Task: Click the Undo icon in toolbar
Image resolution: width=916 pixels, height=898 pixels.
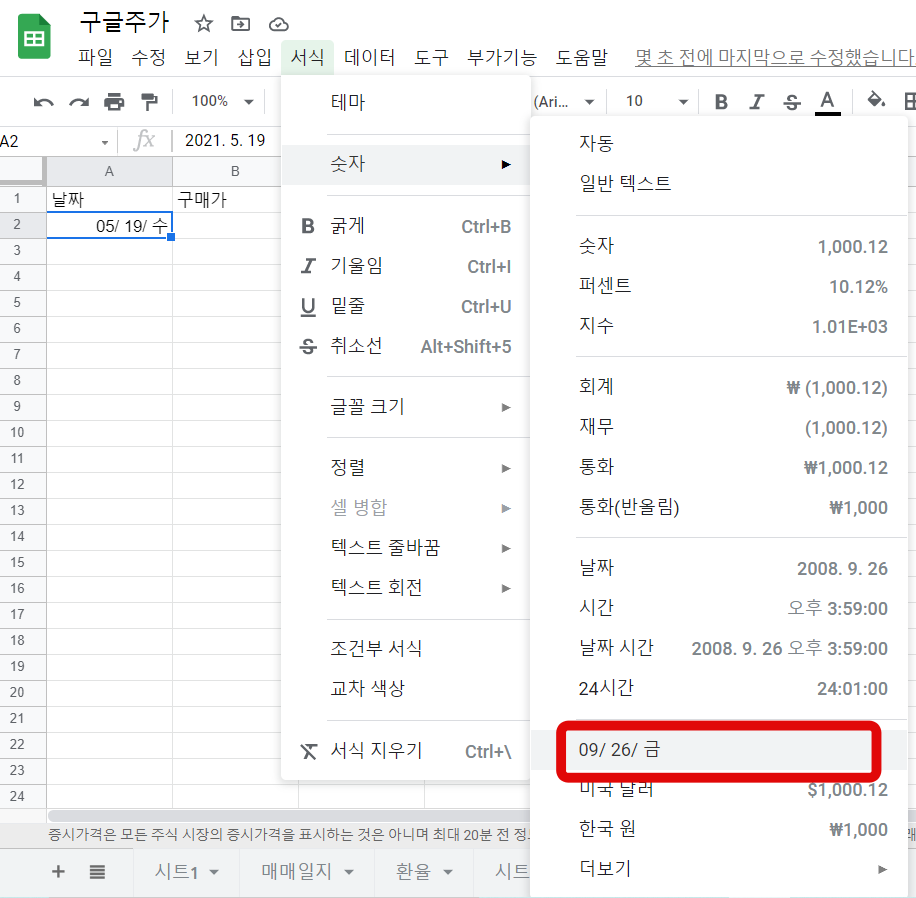Action: [44, 101]
